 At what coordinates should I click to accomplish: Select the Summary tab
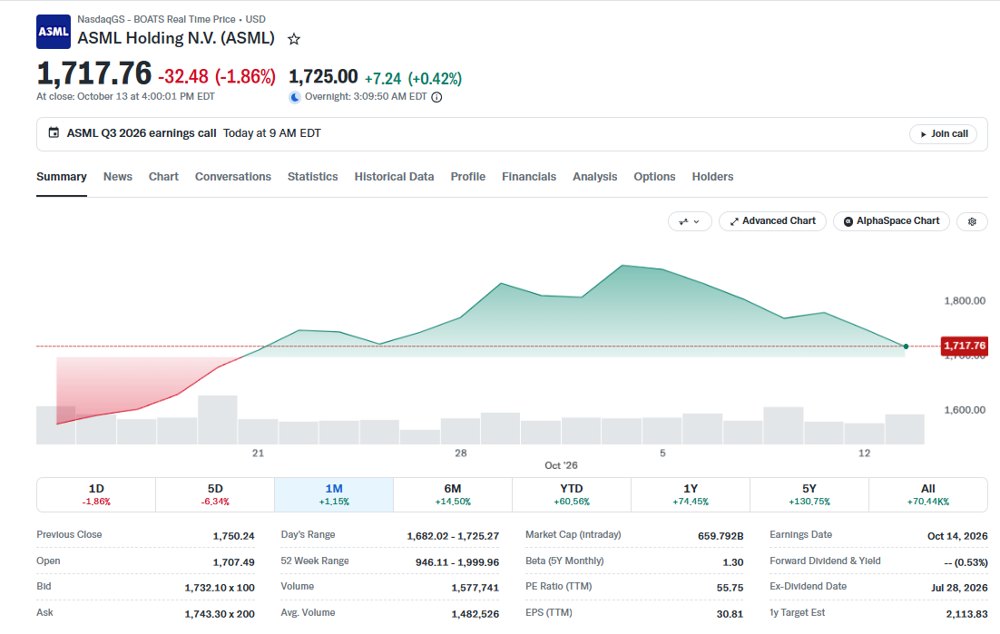(61, 177)
